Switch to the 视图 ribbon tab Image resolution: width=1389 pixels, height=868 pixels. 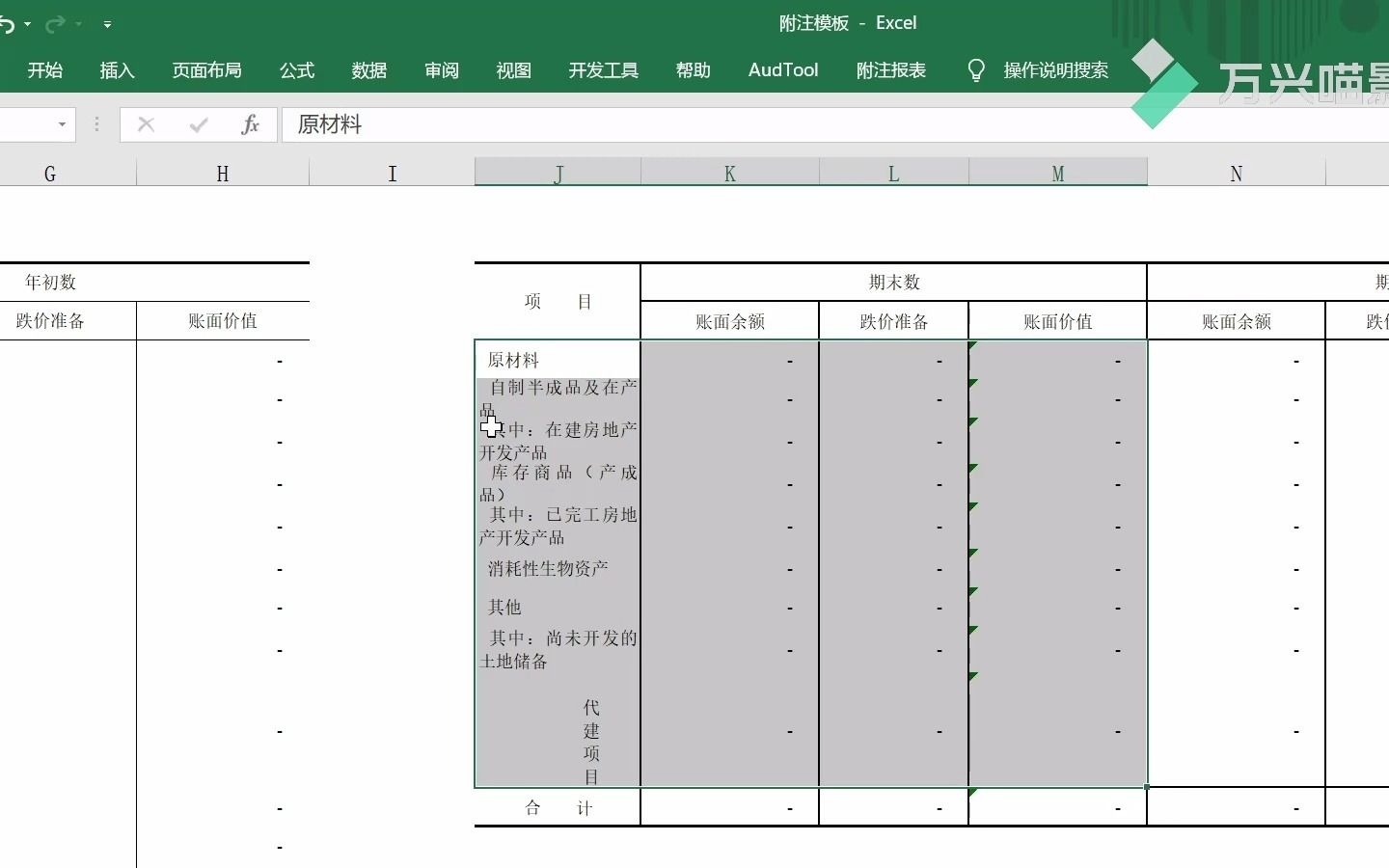514,70
